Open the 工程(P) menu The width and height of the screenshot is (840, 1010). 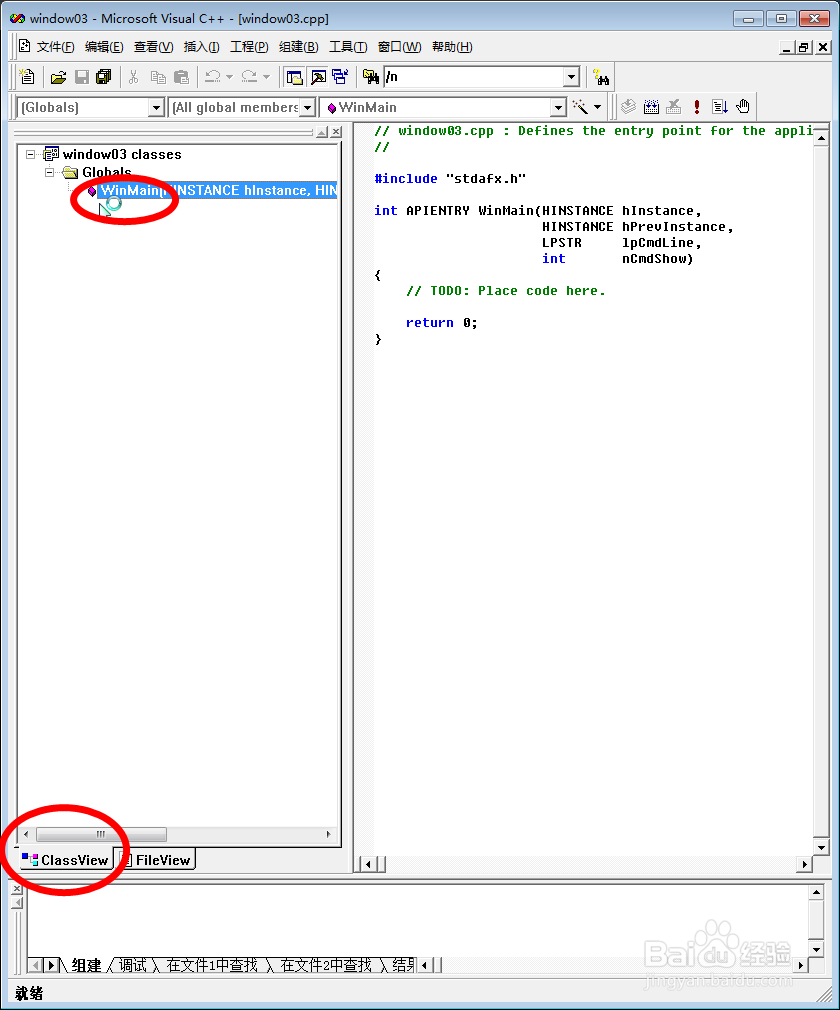point(250,46)
